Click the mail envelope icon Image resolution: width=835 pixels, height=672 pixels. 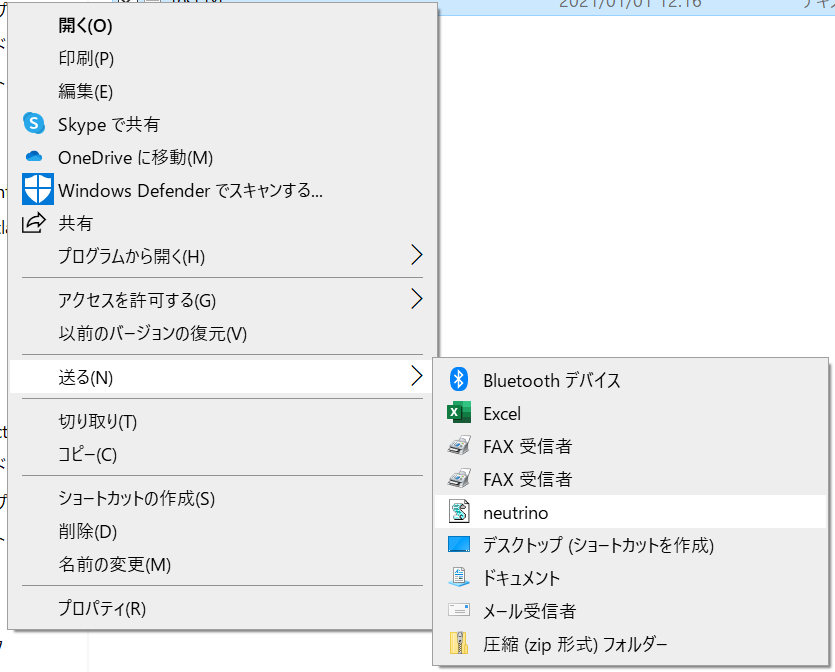click(459, 610)
